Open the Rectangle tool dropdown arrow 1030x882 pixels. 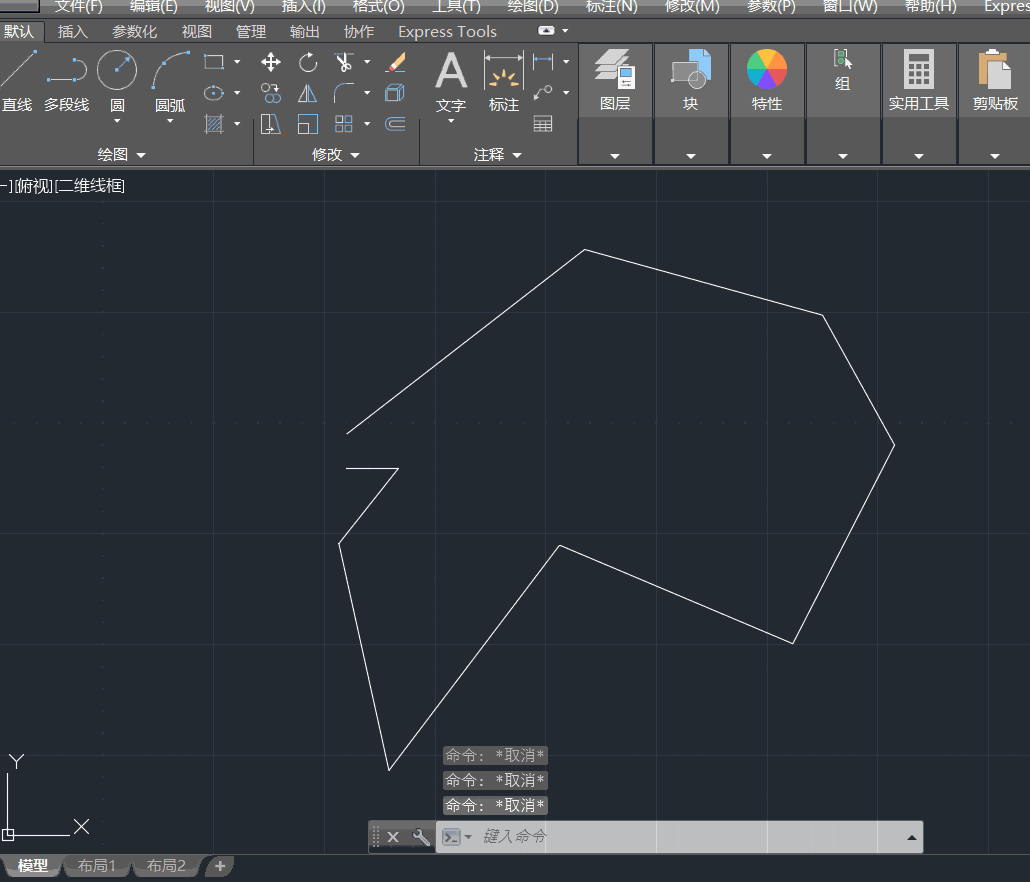237,62
